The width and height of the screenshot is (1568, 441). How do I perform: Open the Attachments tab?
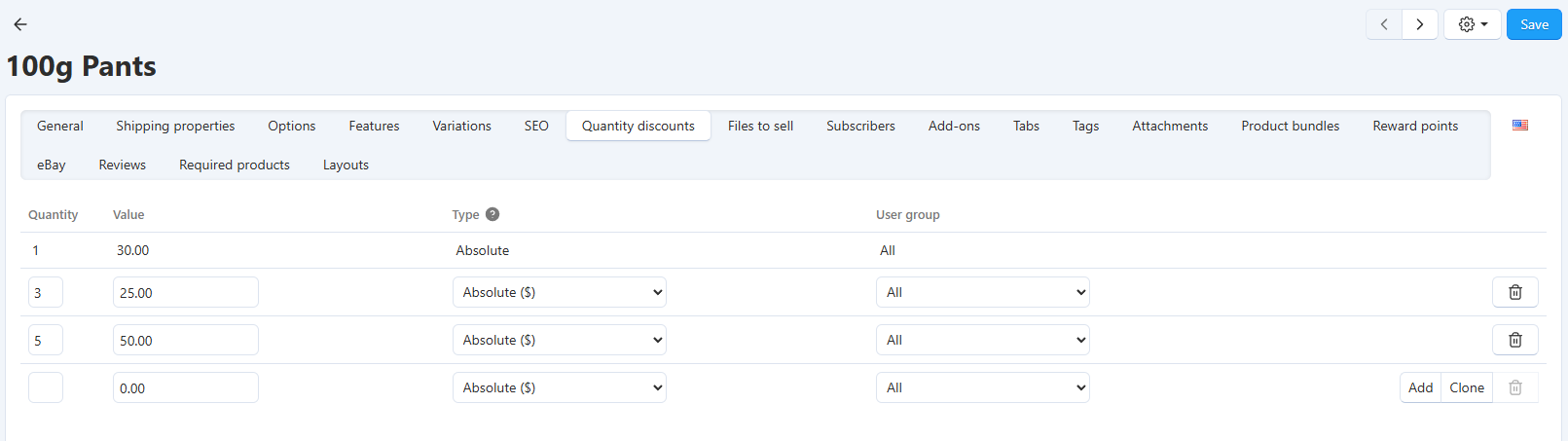(1170, 126)
